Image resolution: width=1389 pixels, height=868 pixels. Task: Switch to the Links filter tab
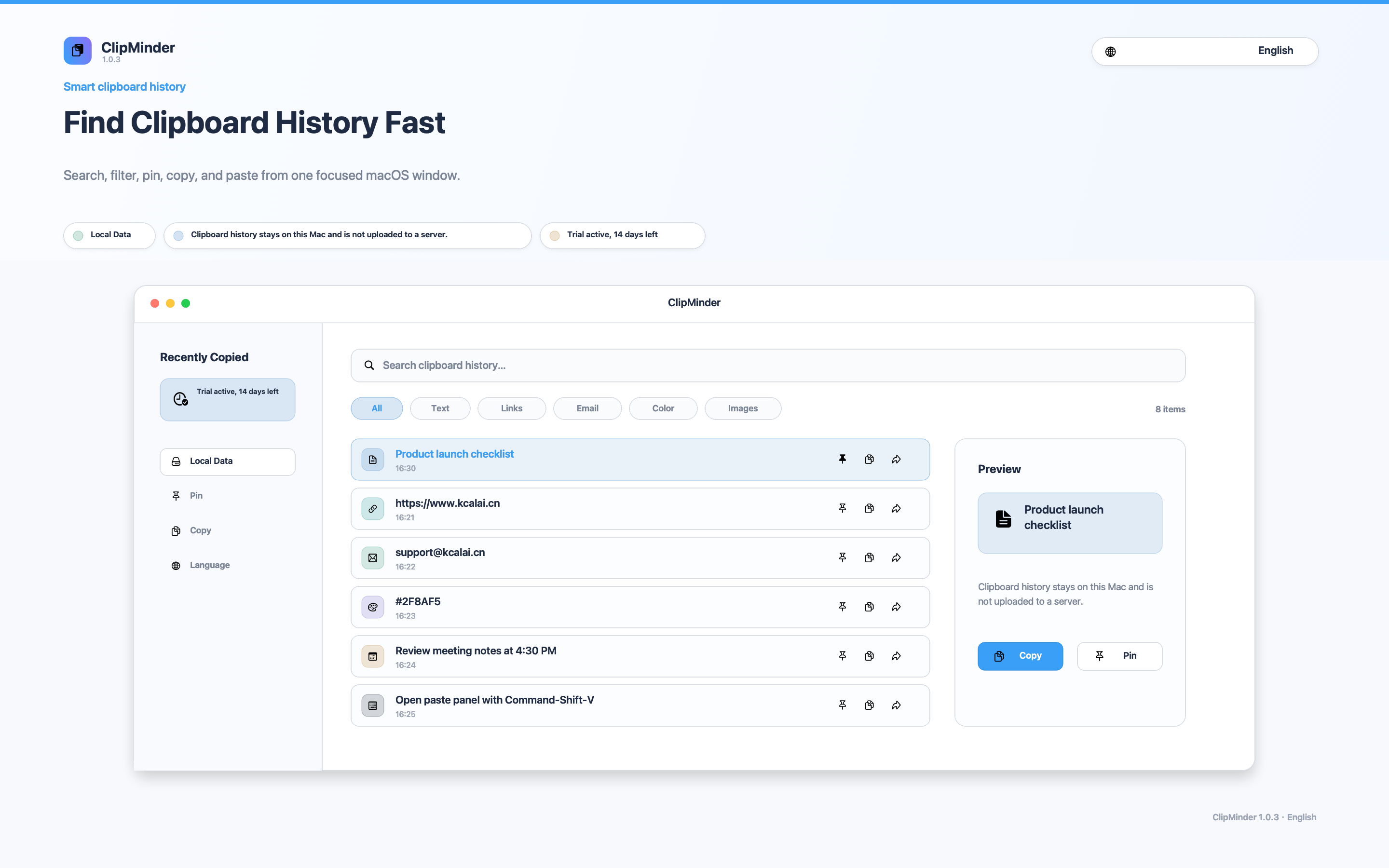pos(511,408)
